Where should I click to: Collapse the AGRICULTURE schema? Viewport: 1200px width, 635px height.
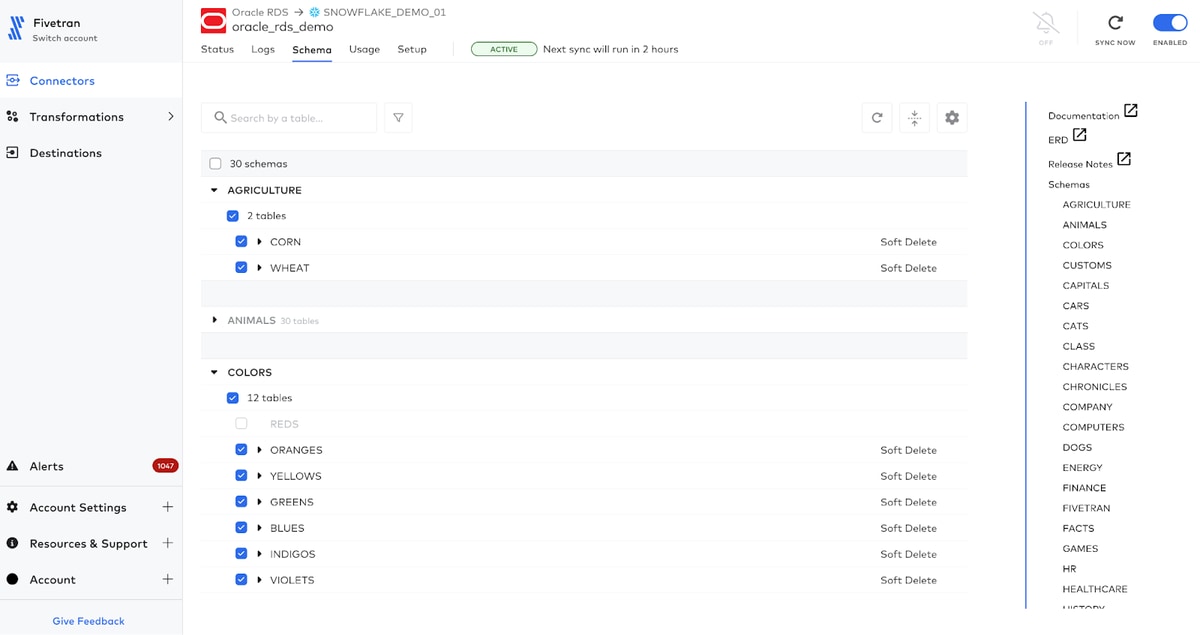coord(214,190)
